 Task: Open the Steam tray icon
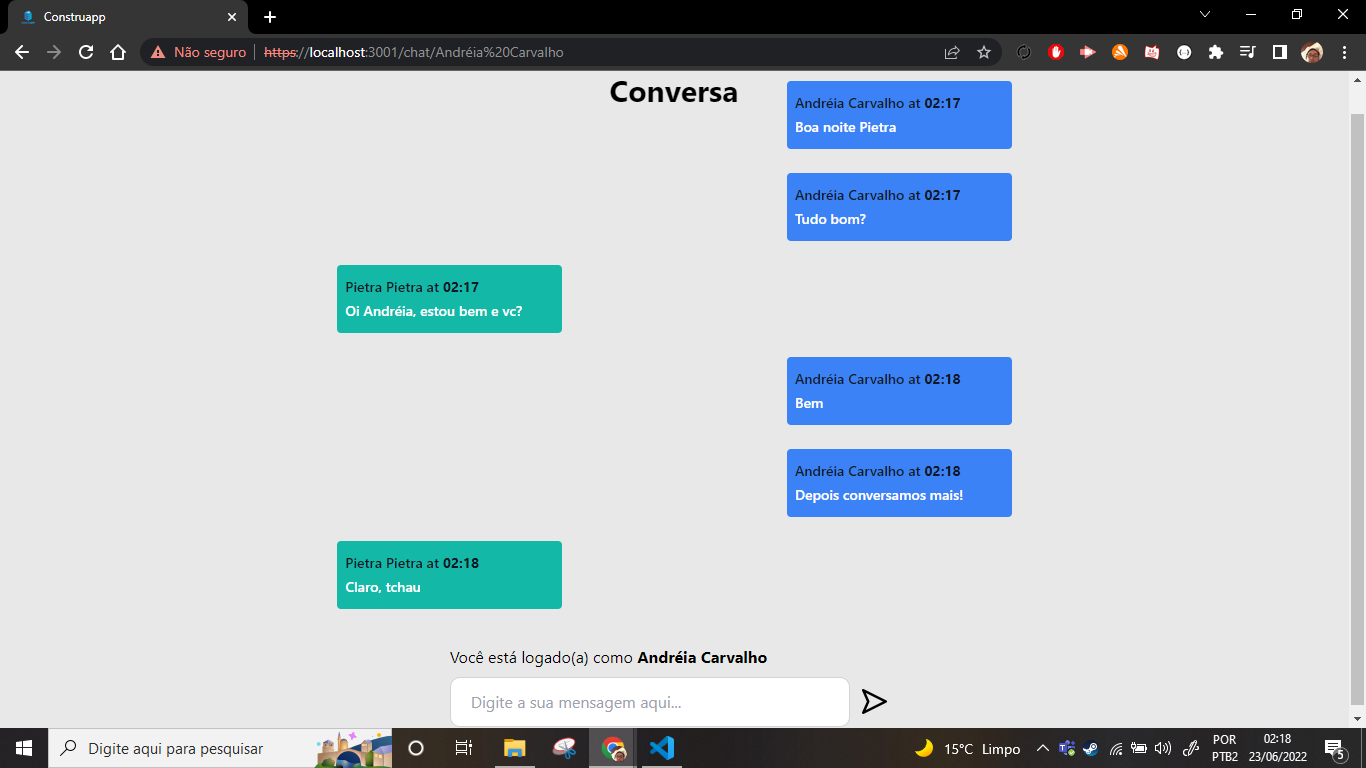(x=1090, y=748)
